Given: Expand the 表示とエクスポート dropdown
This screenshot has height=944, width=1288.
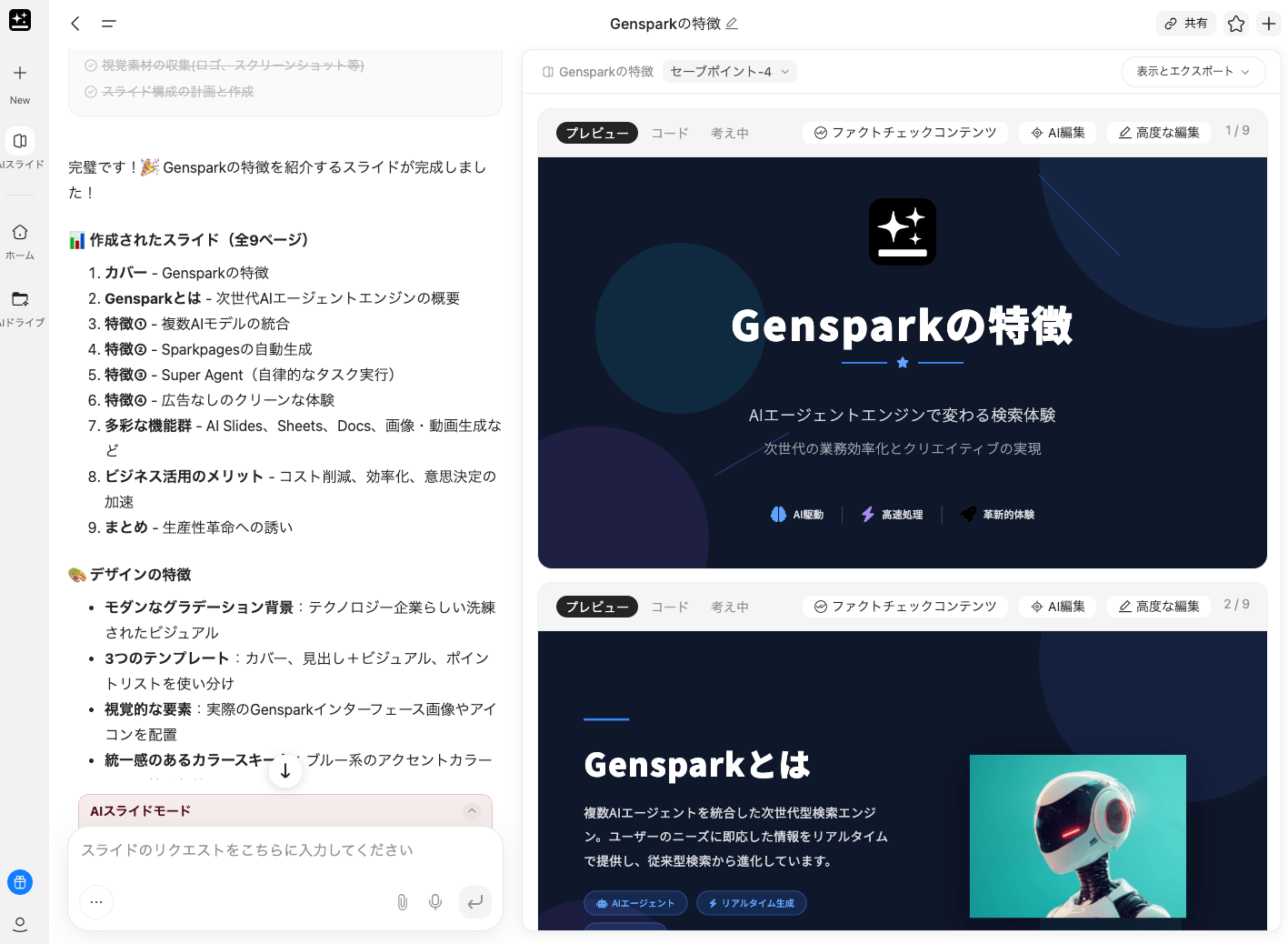Looking at the screenshot, I should pos(1193,72).
